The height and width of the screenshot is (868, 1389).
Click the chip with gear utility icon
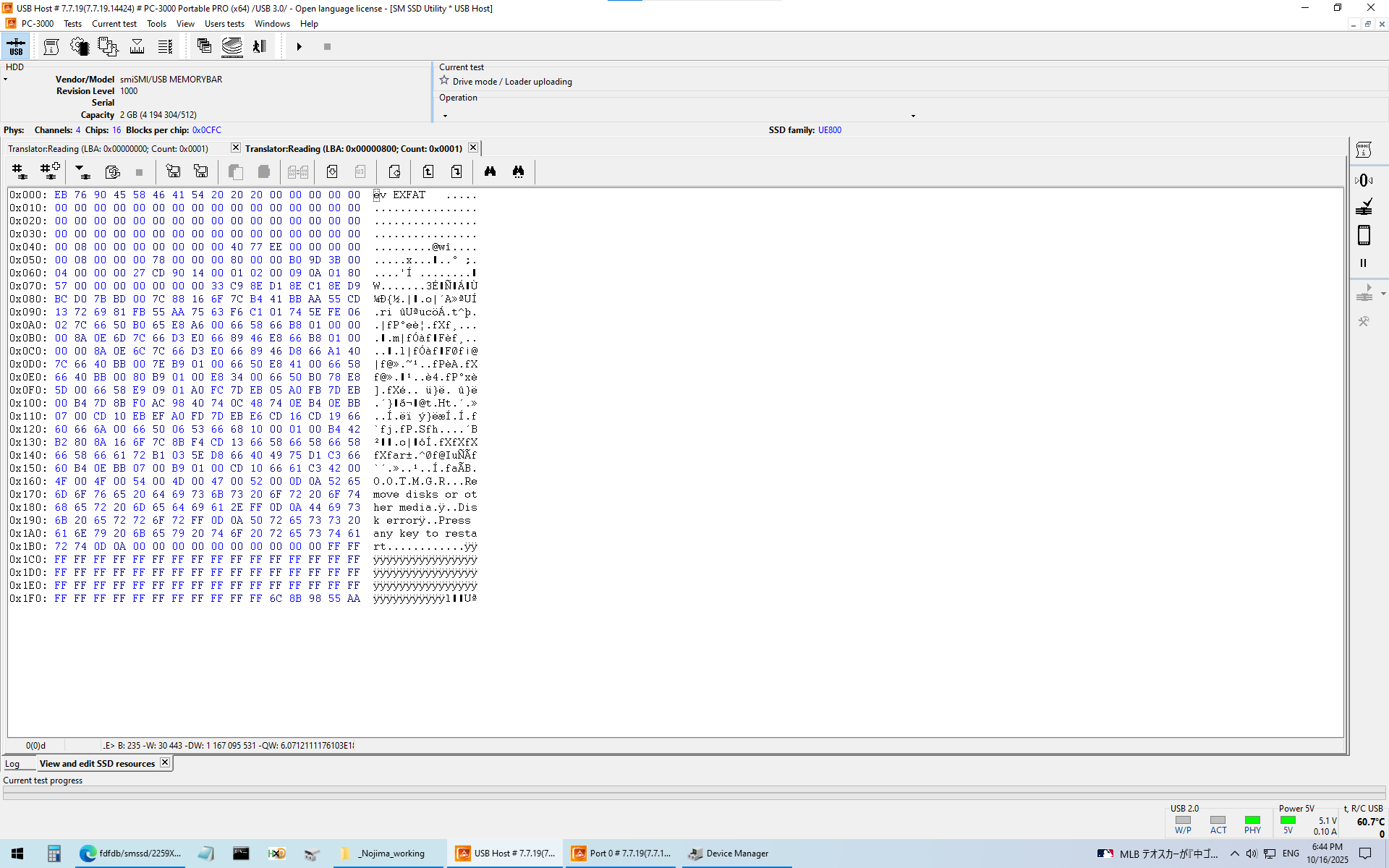tap(79, 47)
